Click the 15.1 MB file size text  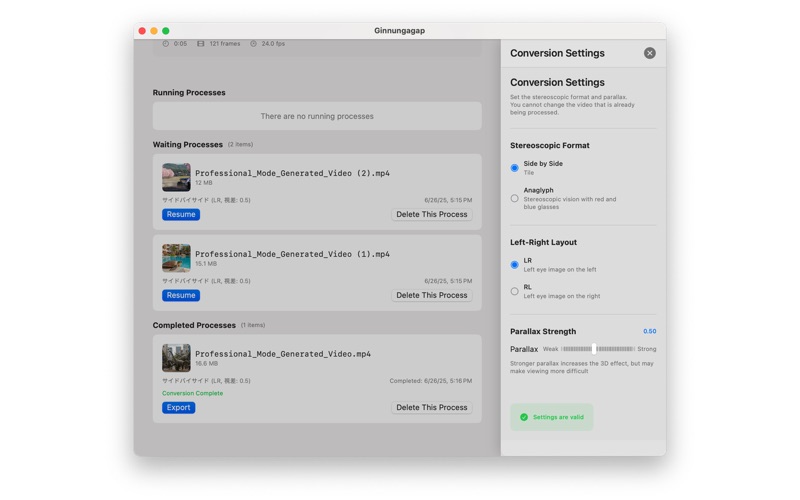click(206, 264)
